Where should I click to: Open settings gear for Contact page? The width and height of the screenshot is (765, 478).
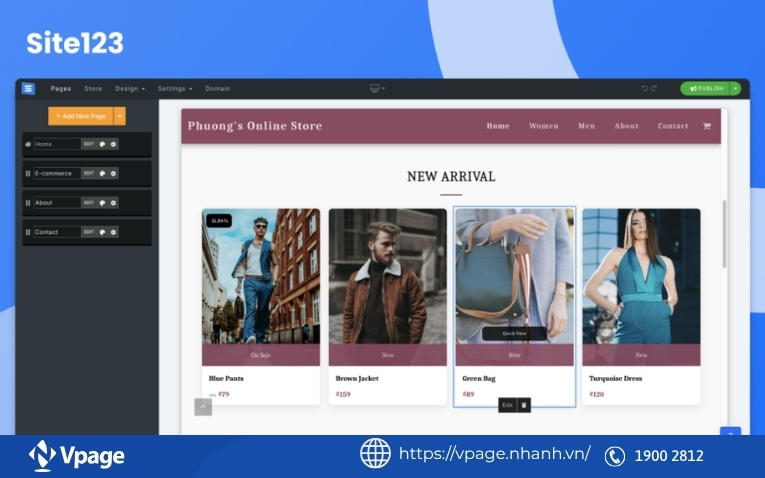[113, 232]
